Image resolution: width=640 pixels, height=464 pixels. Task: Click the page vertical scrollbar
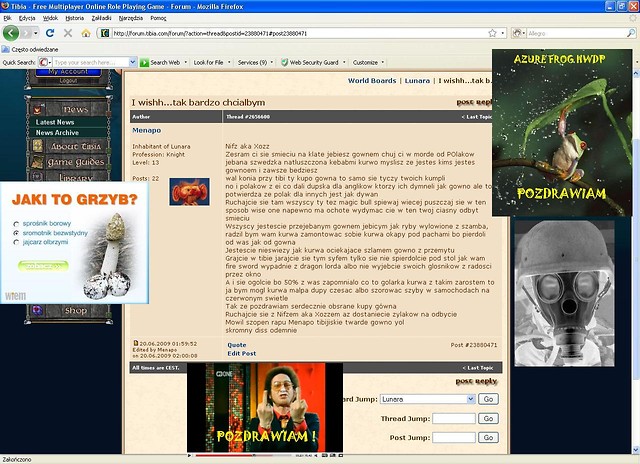636,261
